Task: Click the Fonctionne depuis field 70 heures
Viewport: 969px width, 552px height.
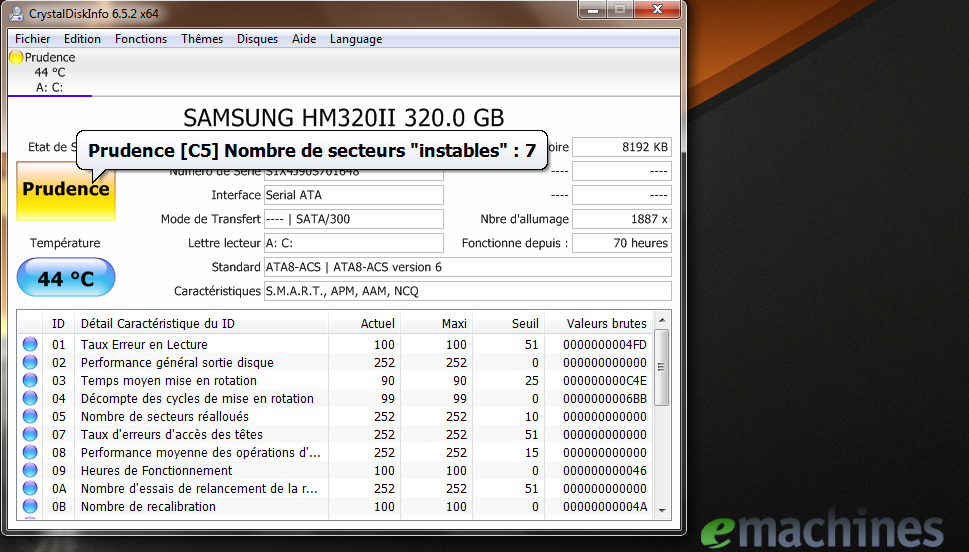Action: pyautogui.click(x=622, y=243)
